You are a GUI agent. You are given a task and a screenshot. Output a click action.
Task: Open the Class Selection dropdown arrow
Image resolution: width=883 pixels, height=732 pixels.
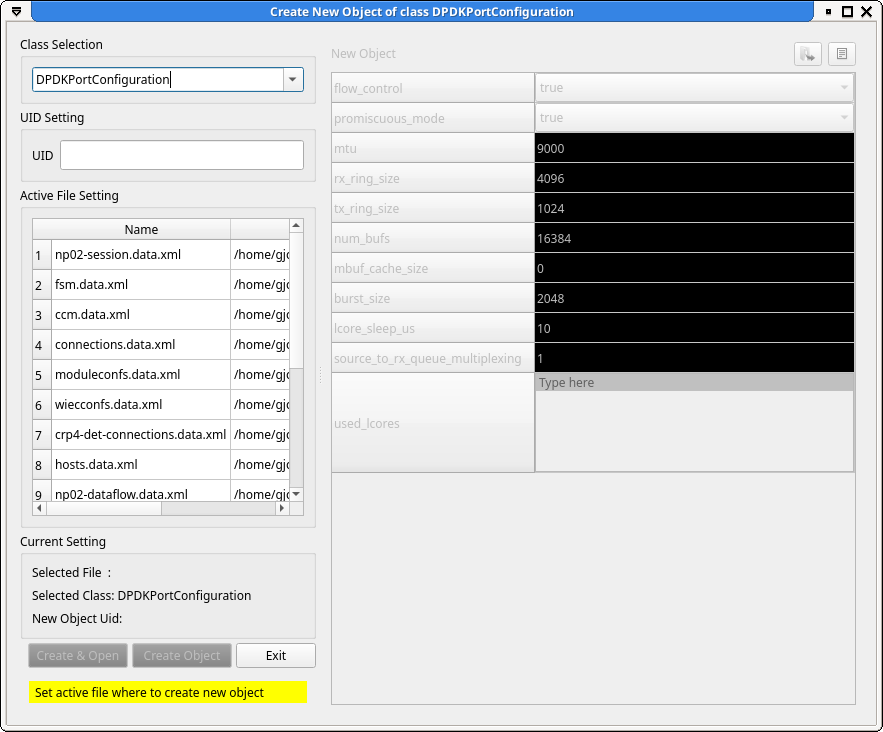click(x=292, y=79)
